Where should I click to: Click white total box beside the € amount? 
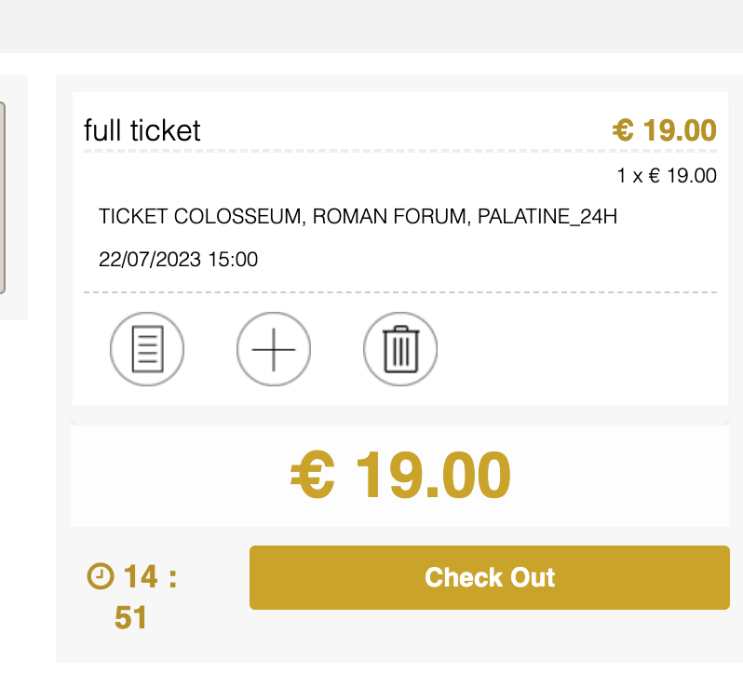coord(616,476)
